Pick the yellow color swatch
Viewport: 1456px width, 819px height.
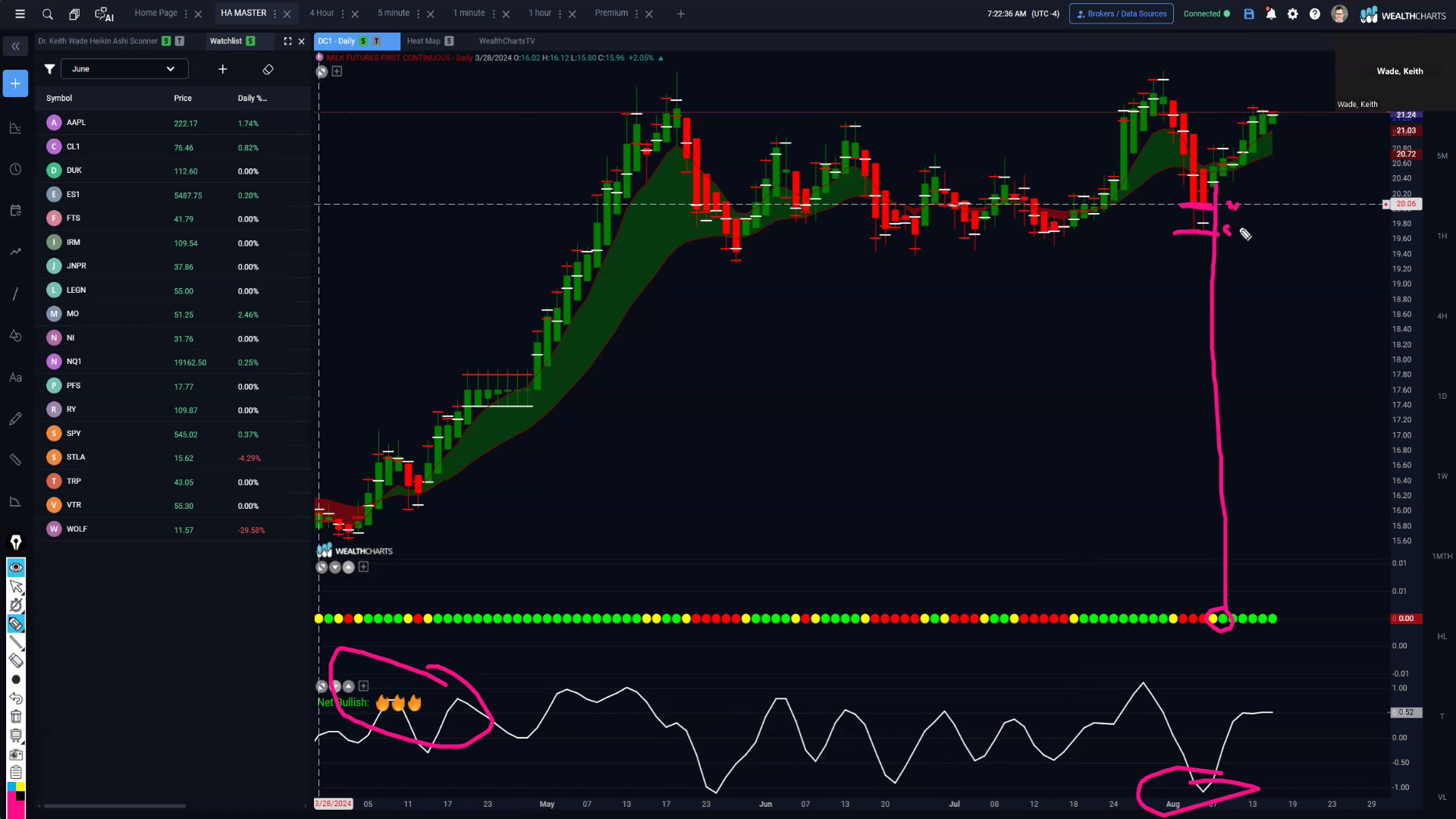20,787
